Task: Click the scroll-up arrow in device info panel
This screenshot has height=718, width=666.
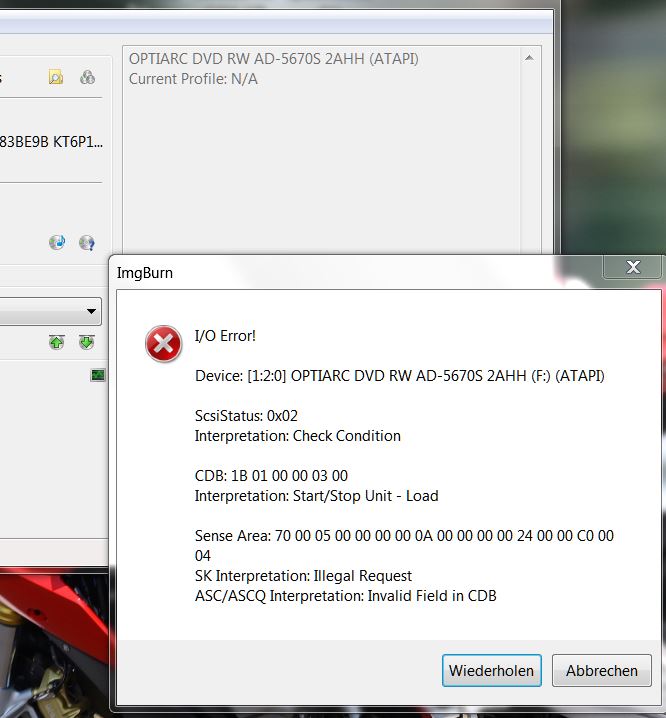Action: [x=530, y=58]
